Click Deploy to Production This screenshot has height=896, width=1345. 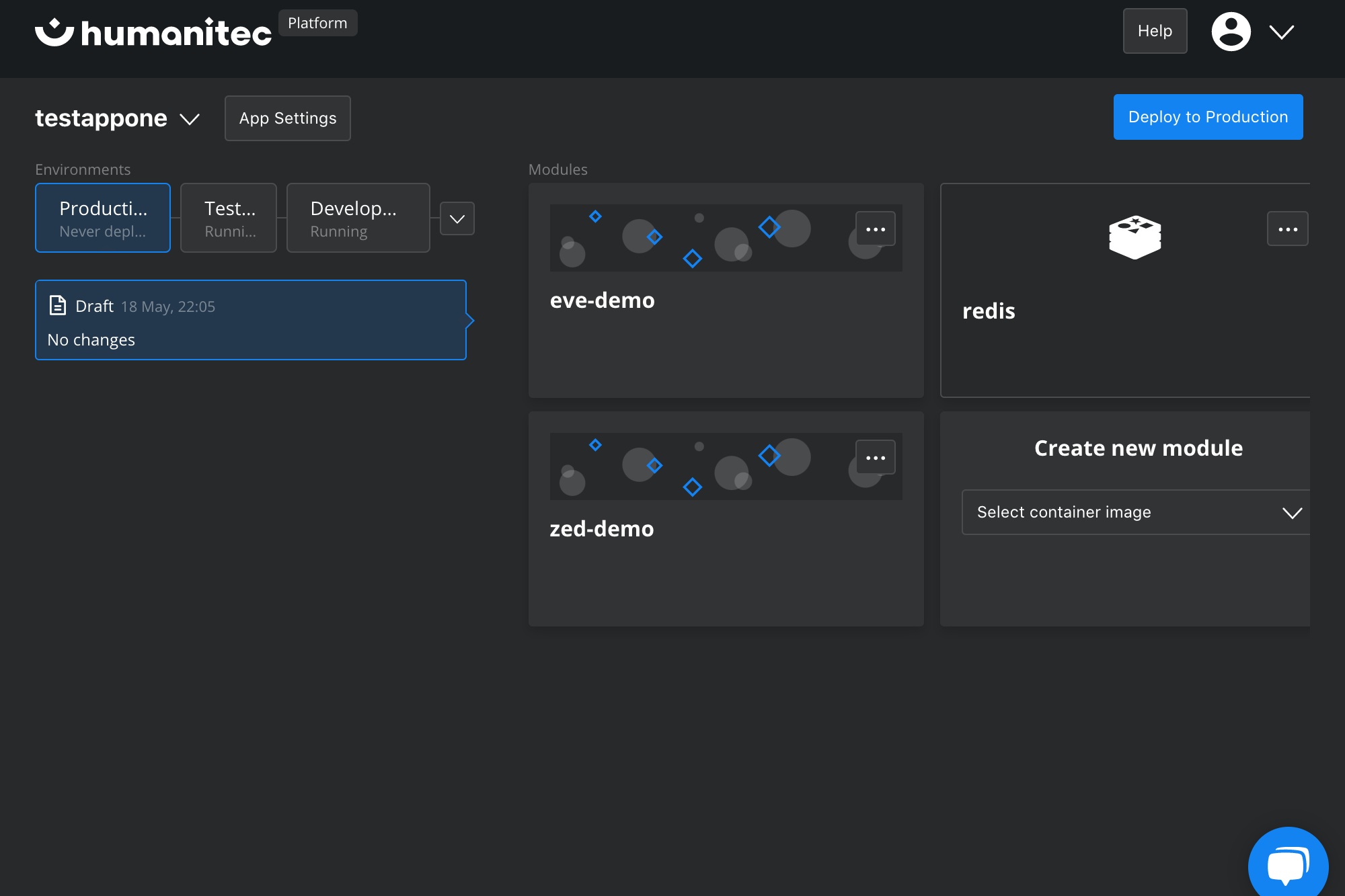click(x=1208, y=117)
